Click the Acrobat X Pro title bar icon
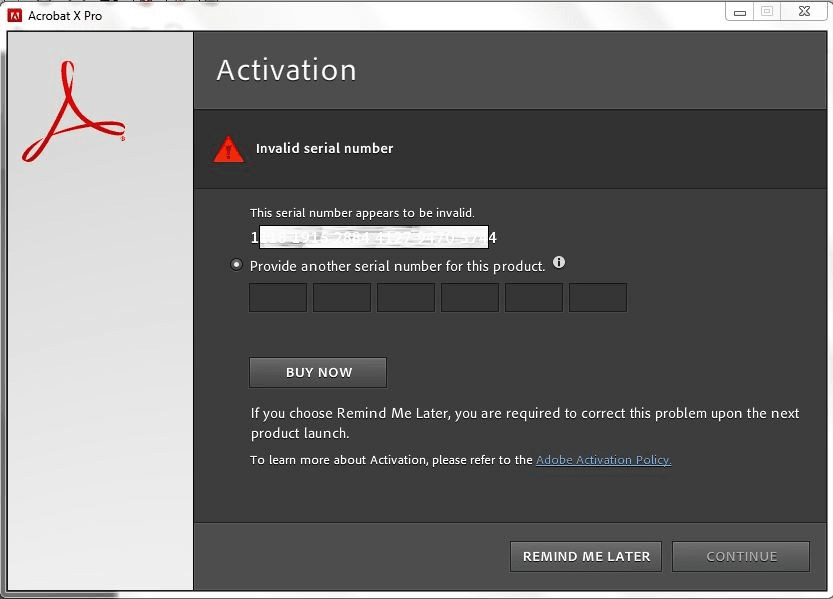The height and width of the screenshot is (599, 833). point(14,14)
